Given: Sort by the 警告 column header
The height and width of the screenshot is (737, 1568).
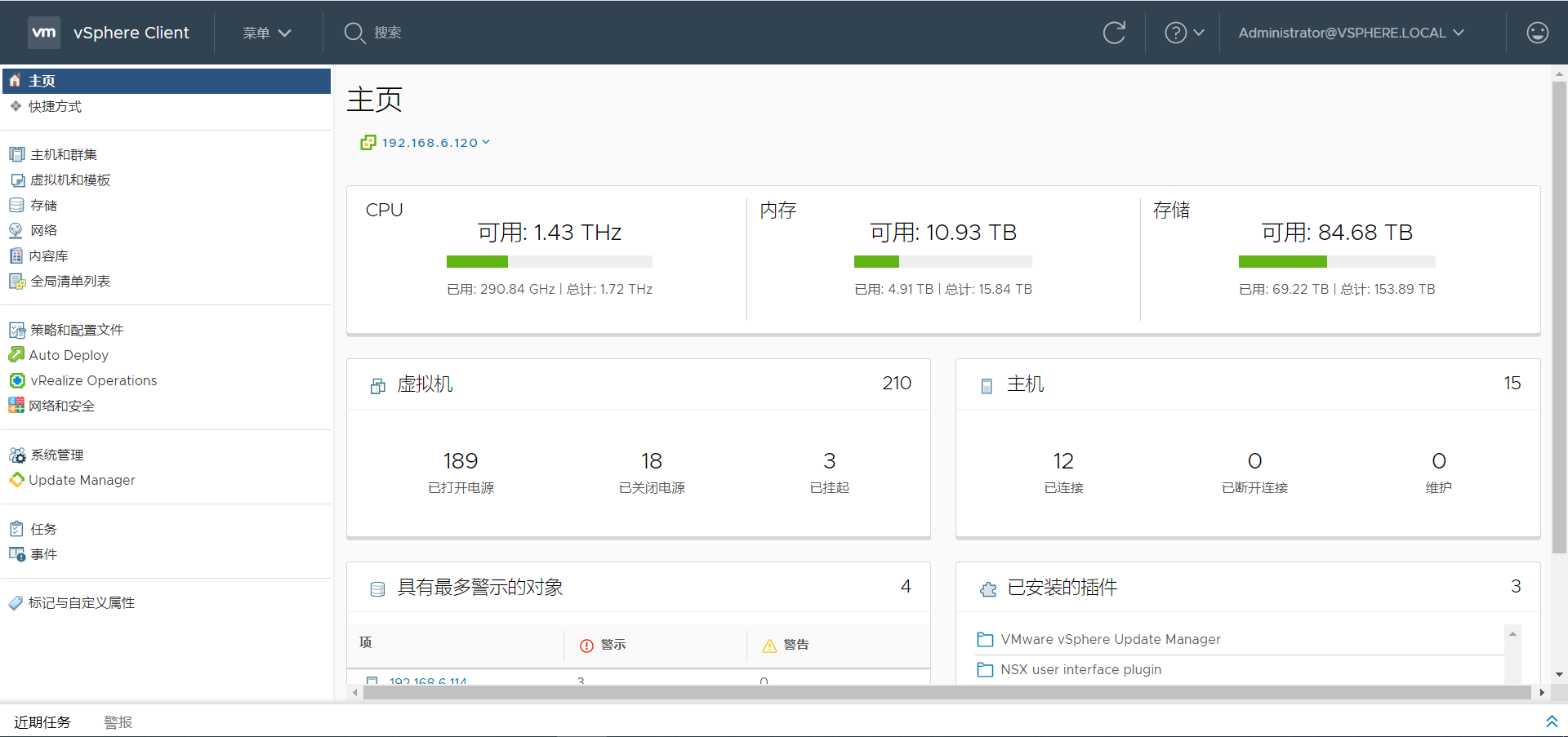Looking at the screenshot, I should pyautogui.click(x=796, y=645).
